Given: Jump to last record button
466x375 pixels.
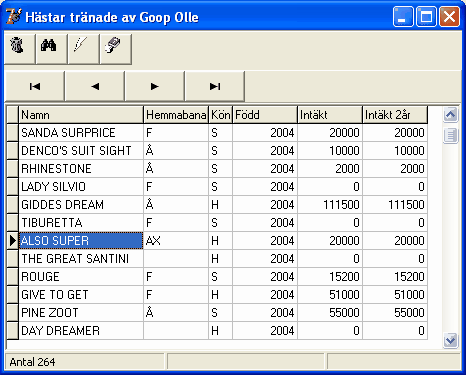Looking at the screenshot, I should pyautogui.click(x=215, y=86).
